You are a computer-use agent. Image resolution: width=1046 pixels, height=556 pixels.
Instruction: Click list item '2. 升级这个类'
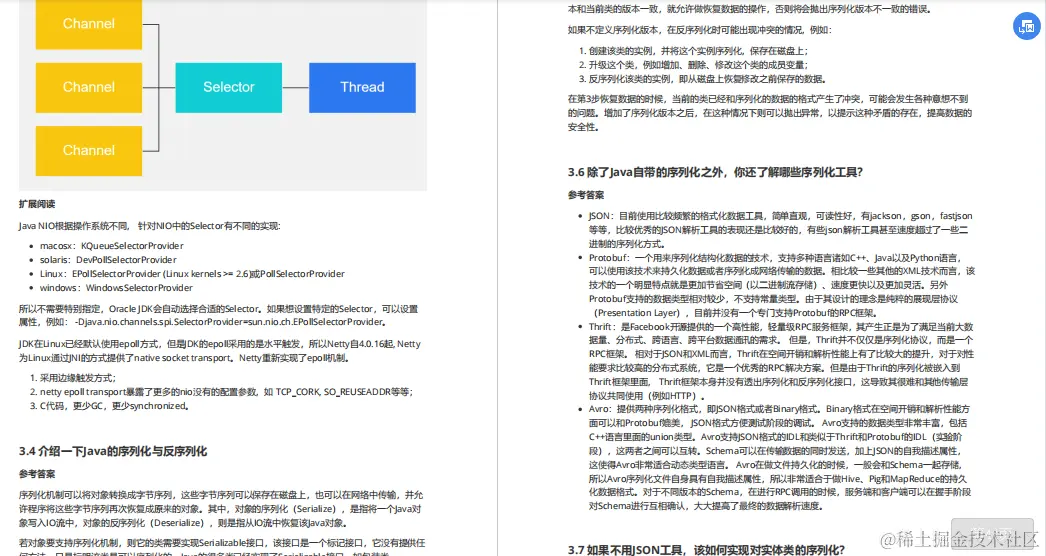(693, 65)
